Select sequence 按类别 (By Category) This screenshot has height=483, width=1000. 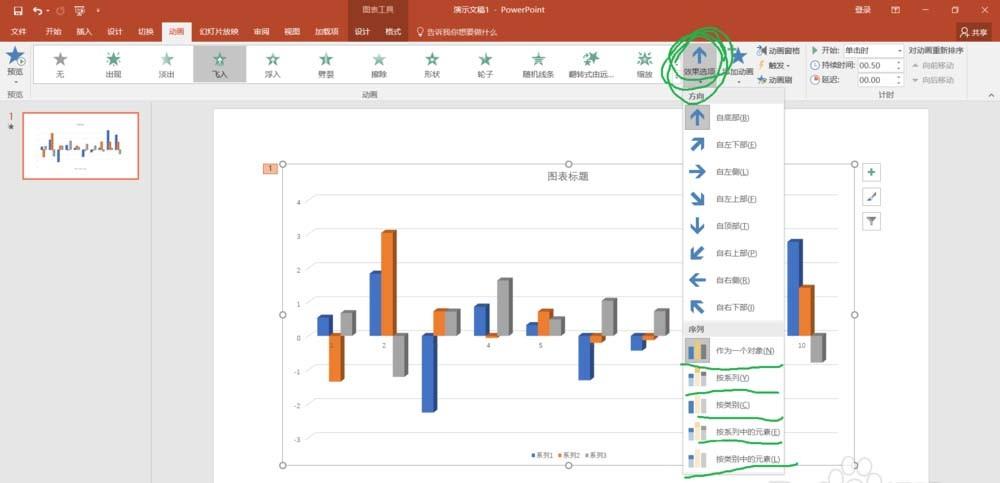[732, 405]
